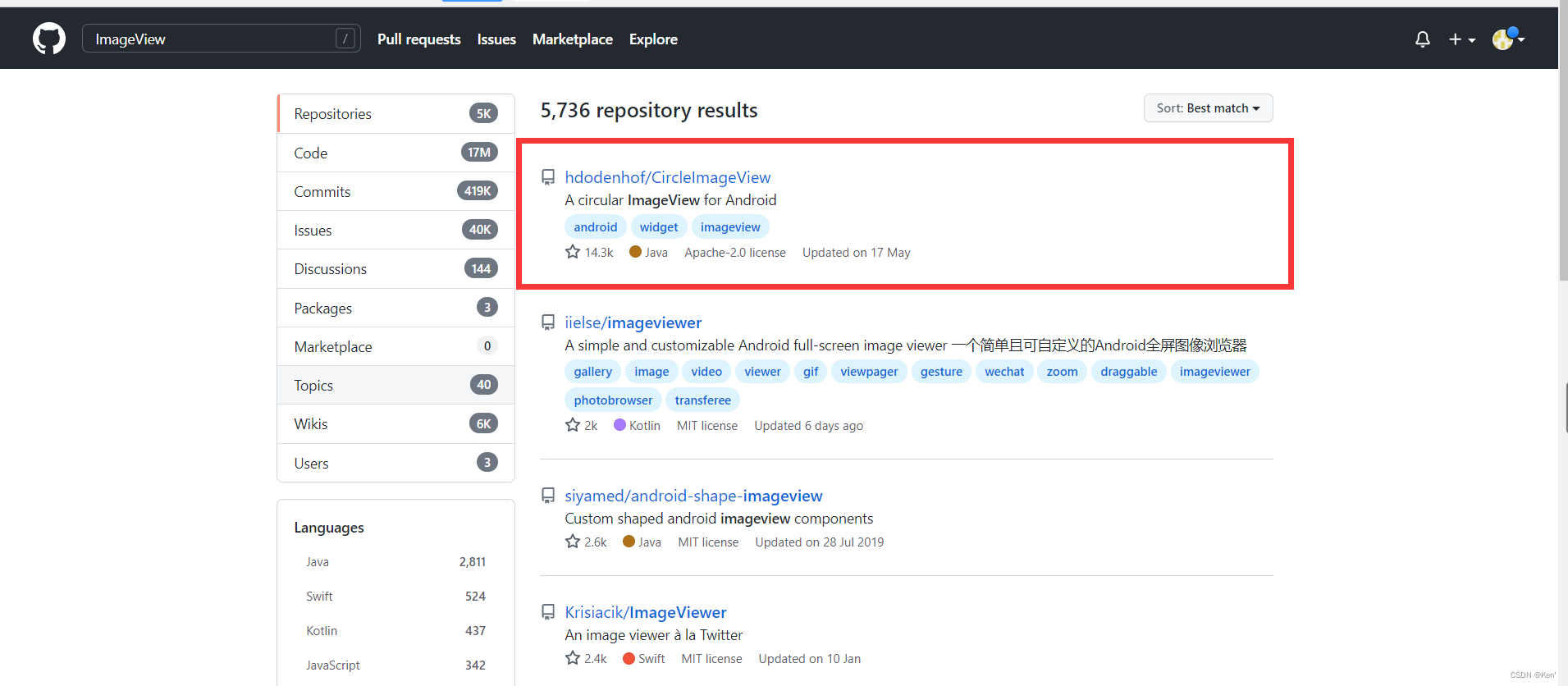The height and width of the screenshot is (686, 1568).
Task: Open Marketplace in the top navigation
Action: (x=573, y=39)
